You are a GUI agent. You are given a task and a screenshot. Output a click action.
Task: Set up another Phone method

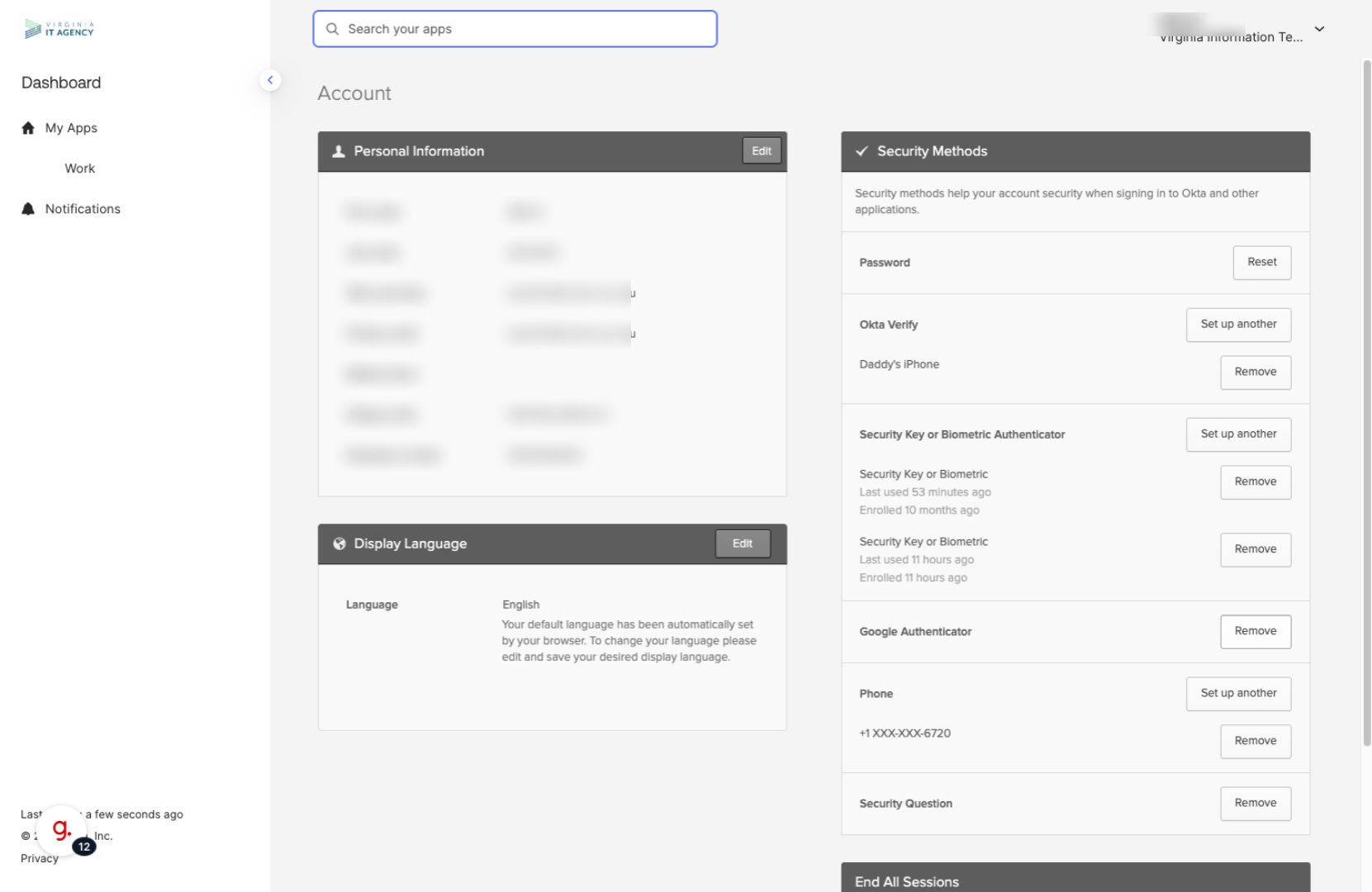point(1237,693)
